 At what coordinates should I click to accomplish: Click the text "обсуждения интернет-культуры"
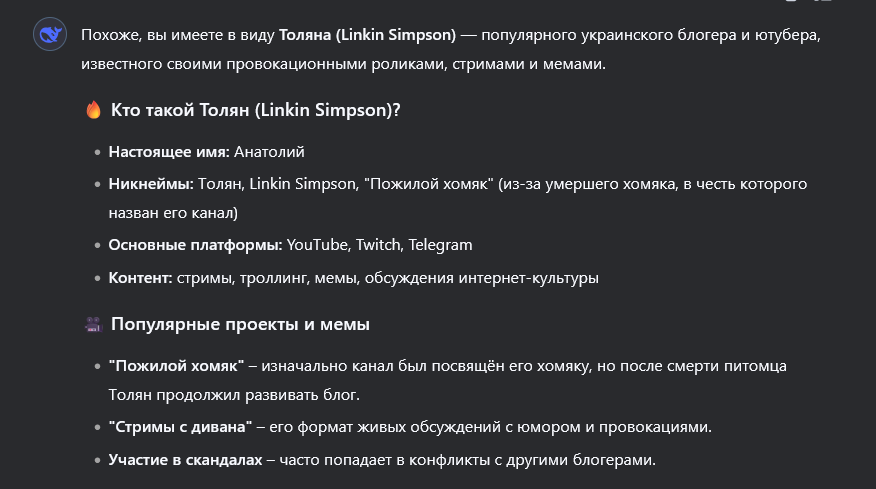482,278
